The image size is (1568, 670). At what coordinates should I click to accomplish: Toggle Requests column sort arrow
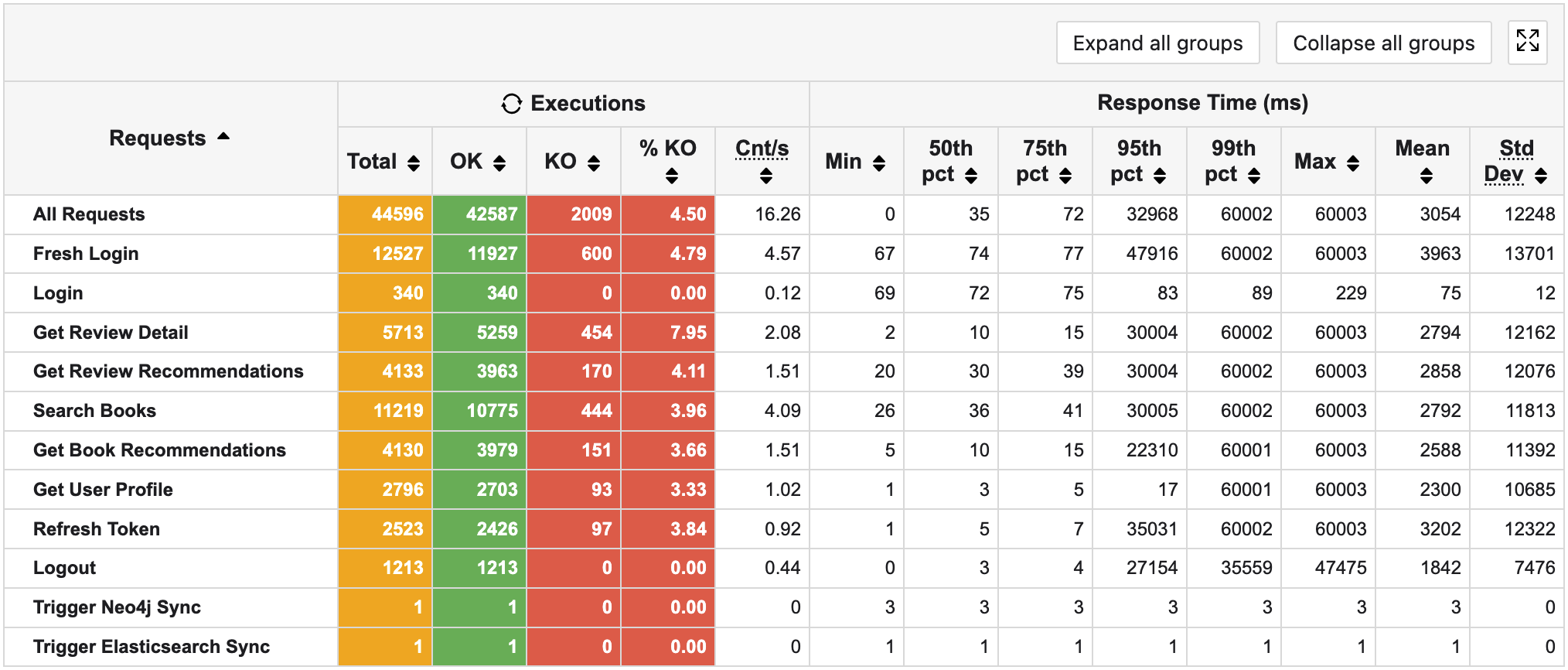[x=223, y=137]
